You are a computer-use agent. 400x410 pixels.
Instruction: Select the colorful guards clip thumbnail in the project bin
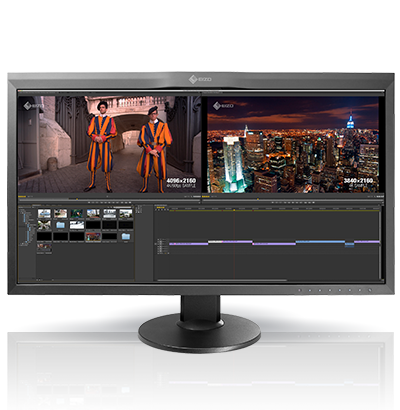coord(93,237)
